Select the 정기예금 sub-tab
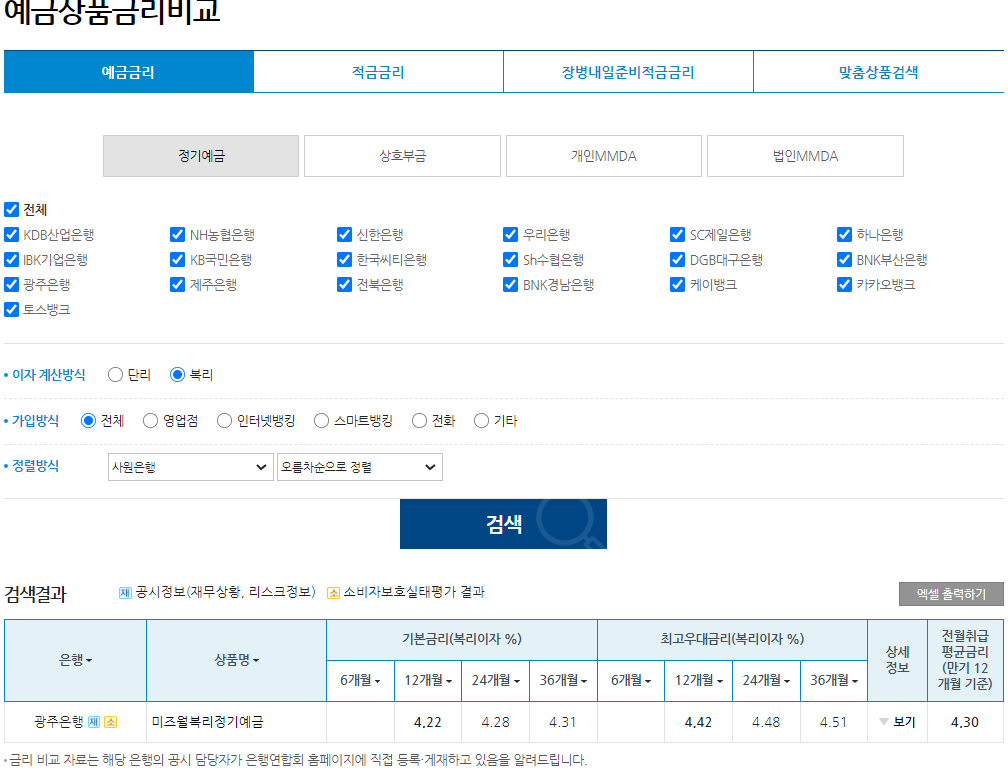The image size is (1008, 781). [x=201, y=156]
